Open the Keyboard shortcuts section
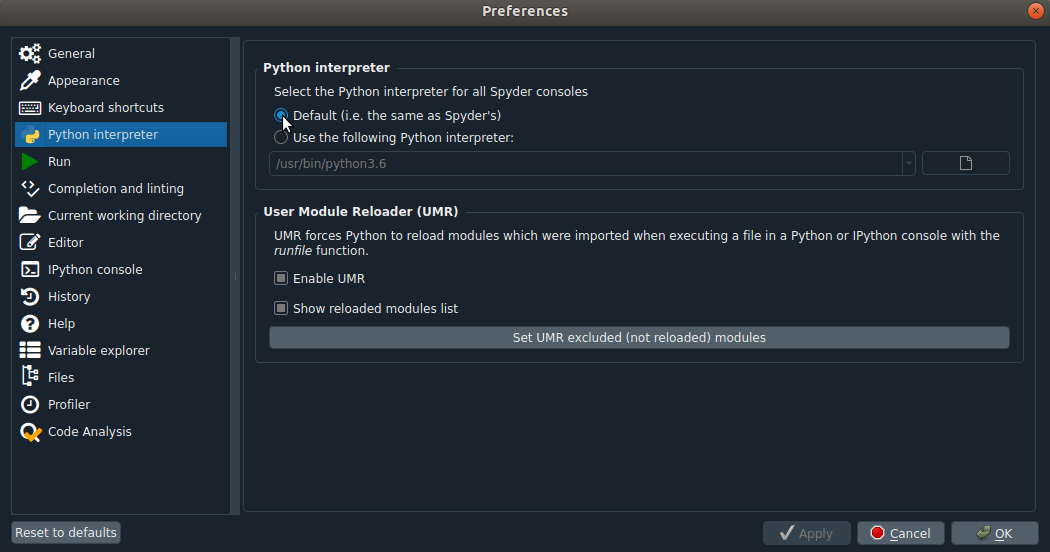The image size is (1050, 552). pyautogui.click(x=121, y=108)
